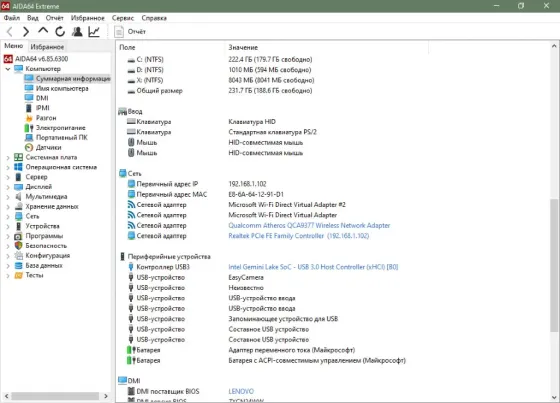Image resolution: width=560 pixels, height=403 pixels.
Task: Switch to the Меню tab
Action: click(x=14, y=46)
